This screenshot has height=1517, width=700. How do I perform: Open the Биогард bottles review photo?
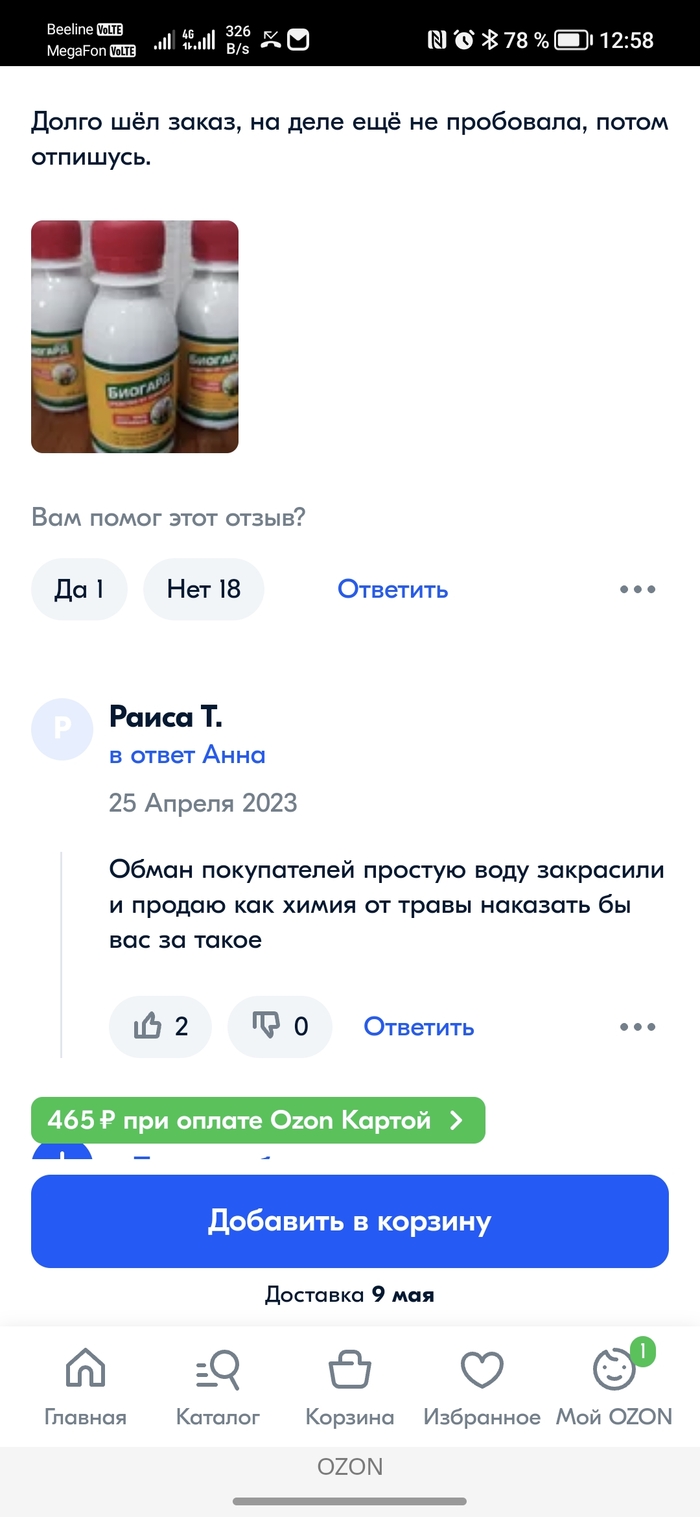click(135, 337)
